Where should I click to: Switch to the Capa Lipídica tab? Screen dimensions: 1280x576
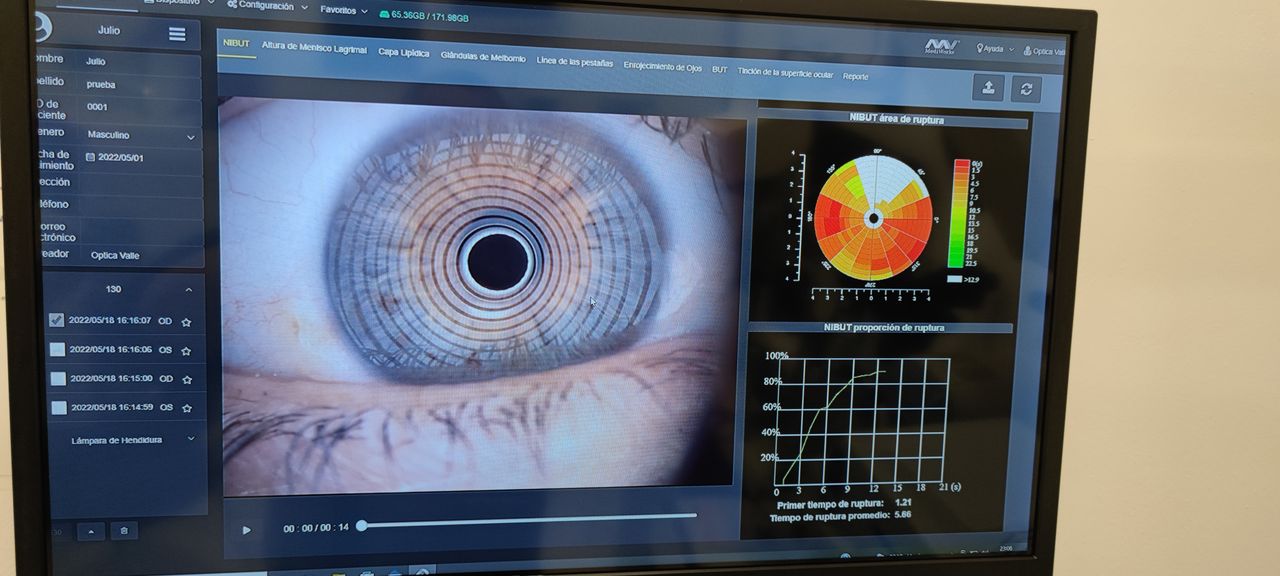click(x=403, y=52)
